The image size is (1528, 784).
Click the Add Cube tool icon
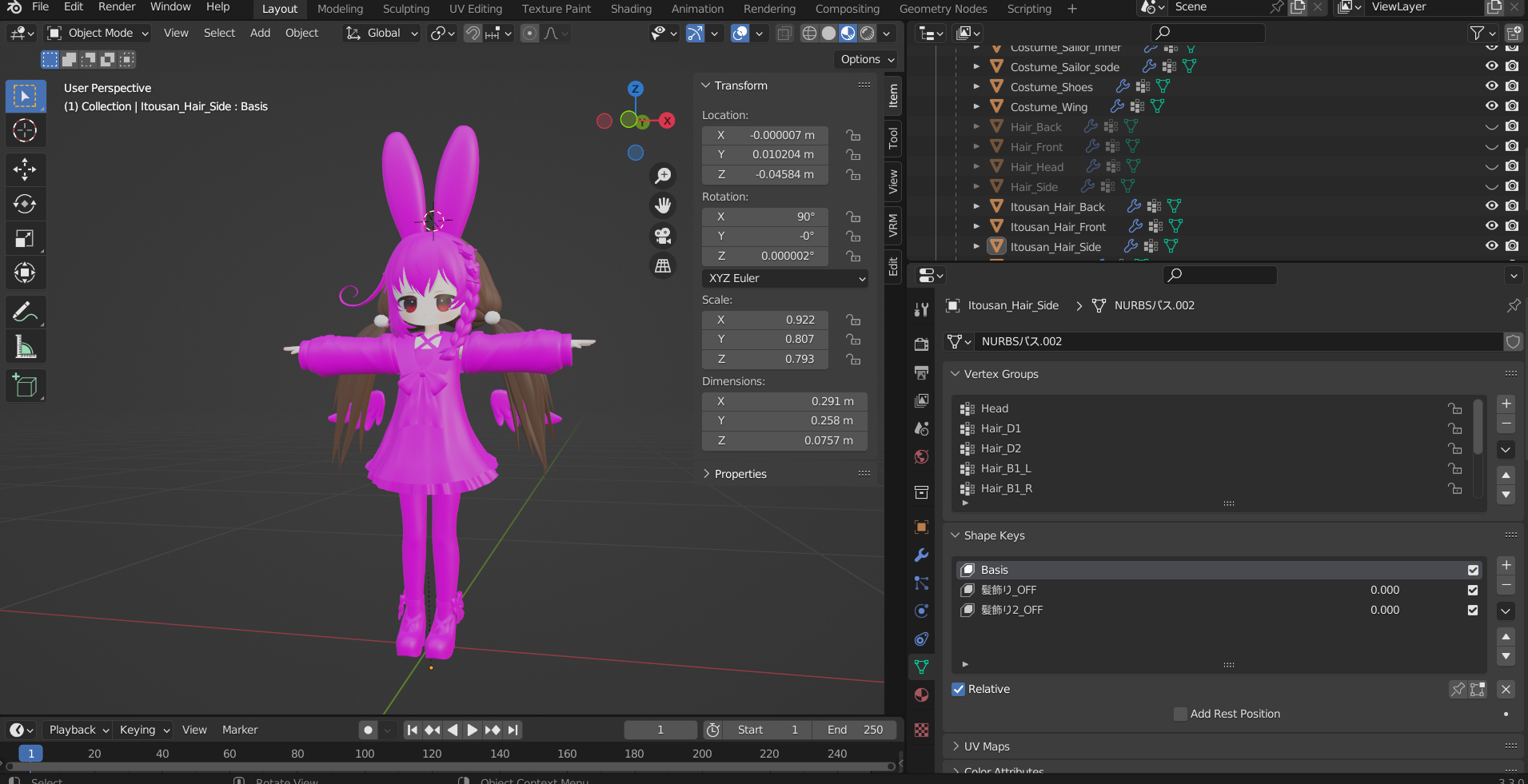(x=25, y=386)
